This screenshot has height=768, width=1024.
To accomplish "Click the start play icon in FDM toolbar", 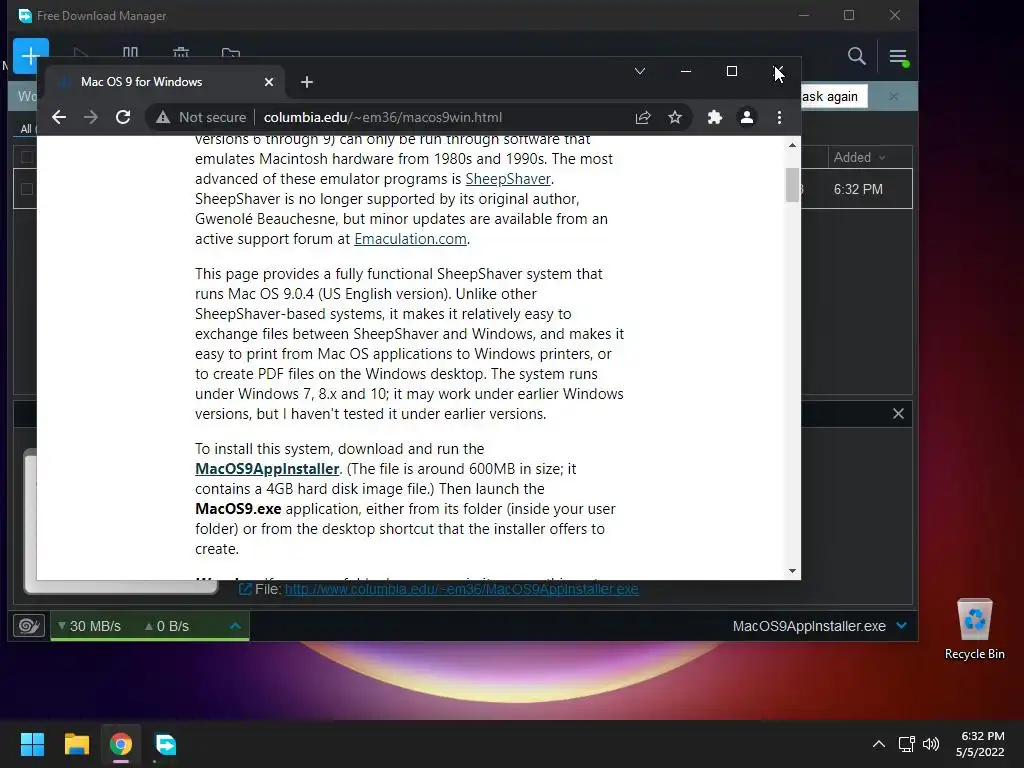I will click(81, 53).
